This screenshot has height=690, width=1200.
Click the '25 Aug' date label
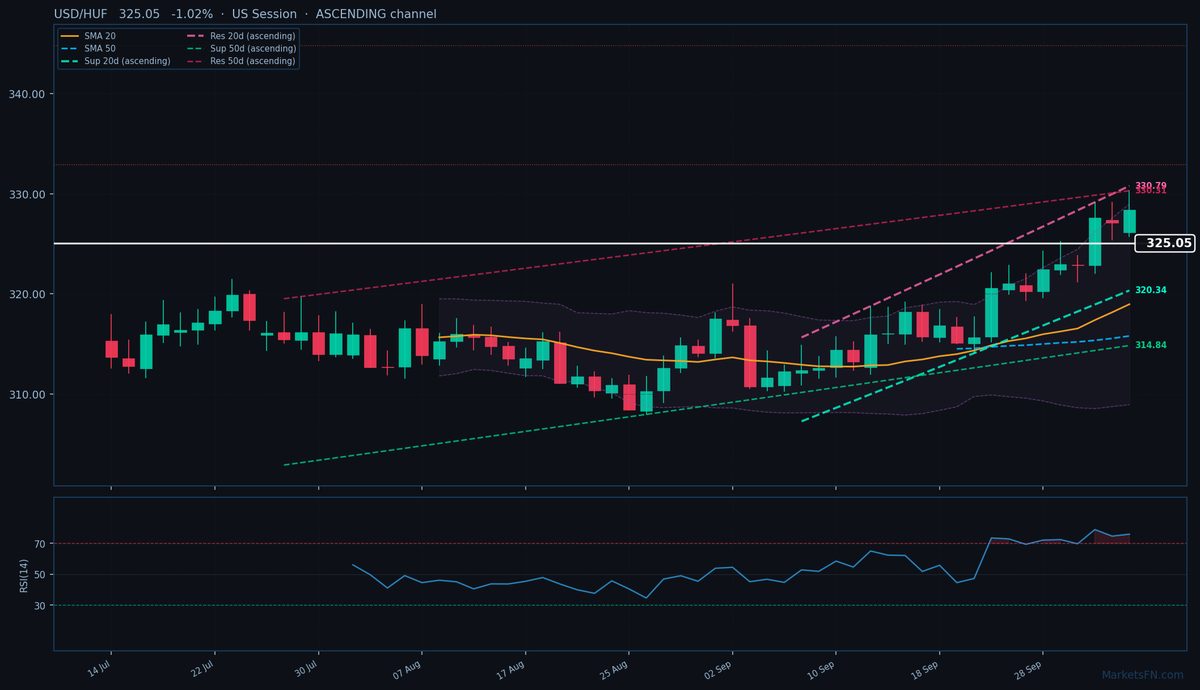(614, 669)
